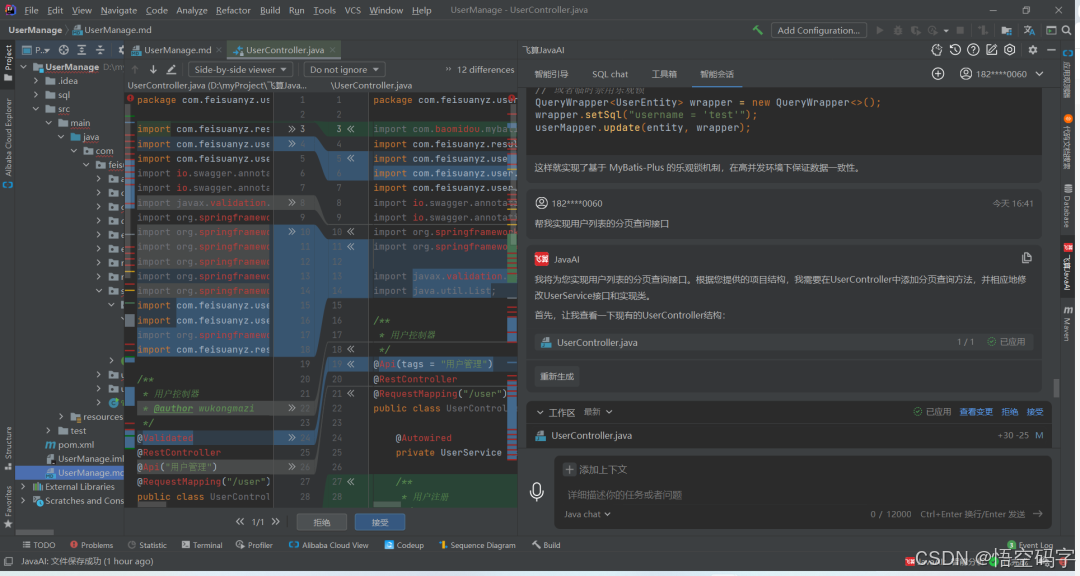Select UserController.java +30 -25 workspace row
This screenshot has width=1080, height=576.
(x=789, y=435)
